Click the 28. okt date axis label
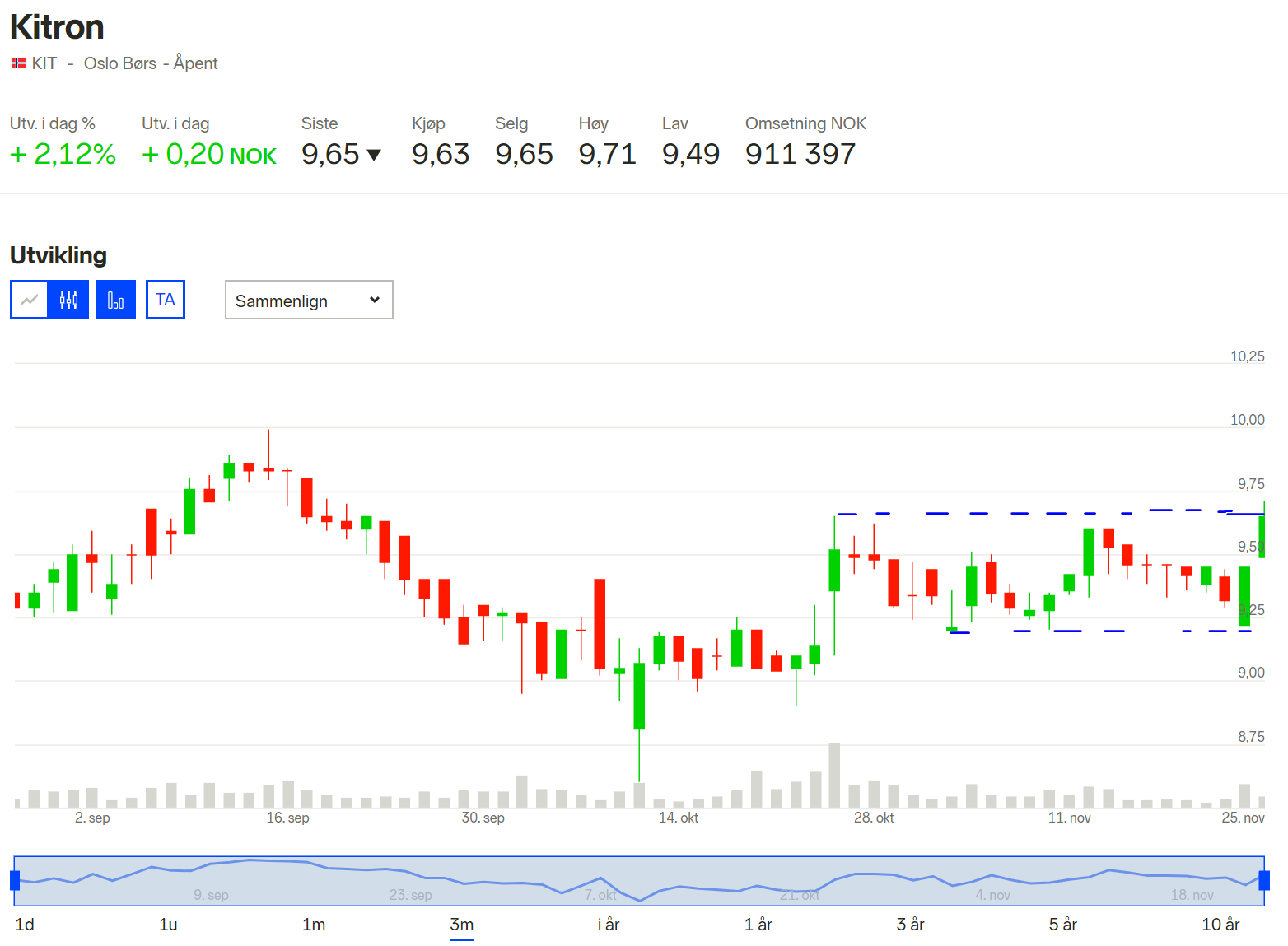 point(874,818)
